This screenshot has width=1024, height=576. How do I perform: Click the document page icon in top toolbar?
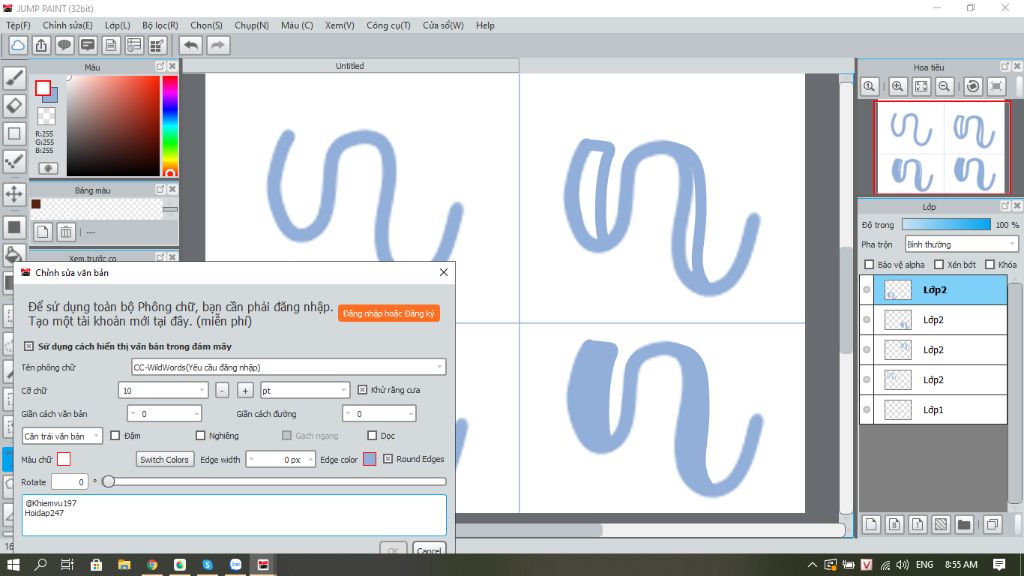pyautogui.click(x=110, y=45)
